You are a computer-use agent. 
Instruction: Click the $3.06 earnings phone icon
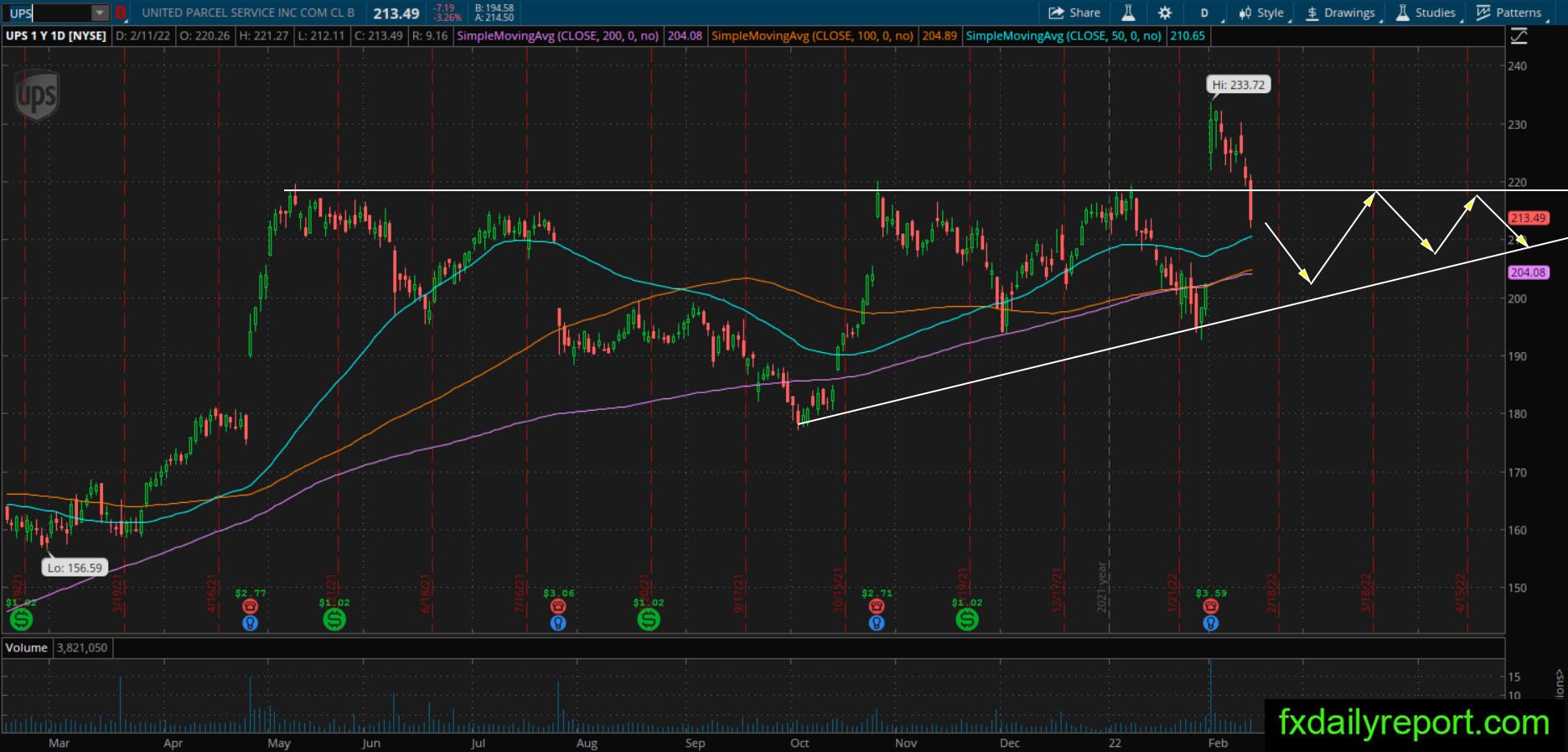pyautogui.click(x=557, y=606)
